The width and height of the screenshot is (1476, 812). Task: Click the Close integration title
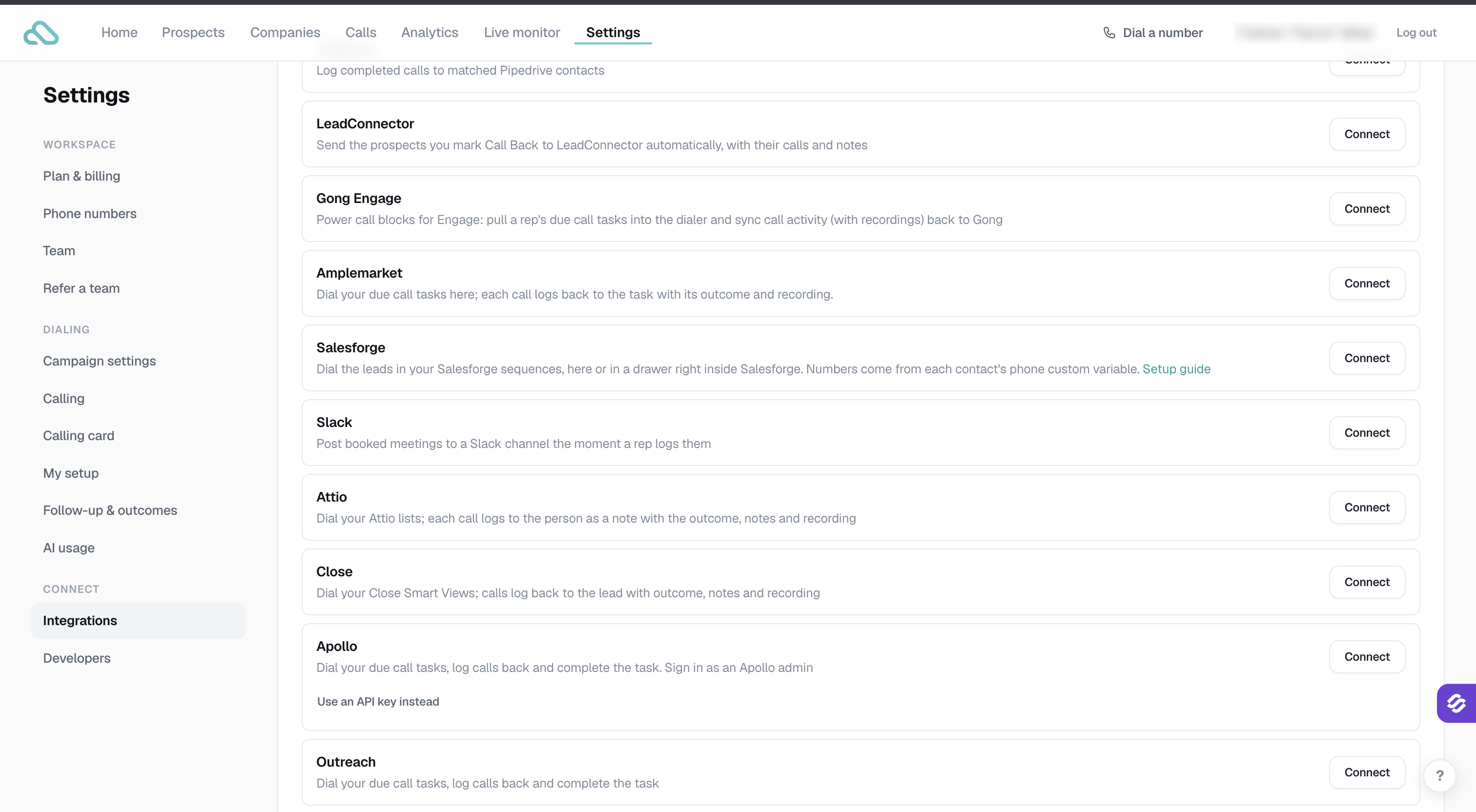click(x=334, y=571)
